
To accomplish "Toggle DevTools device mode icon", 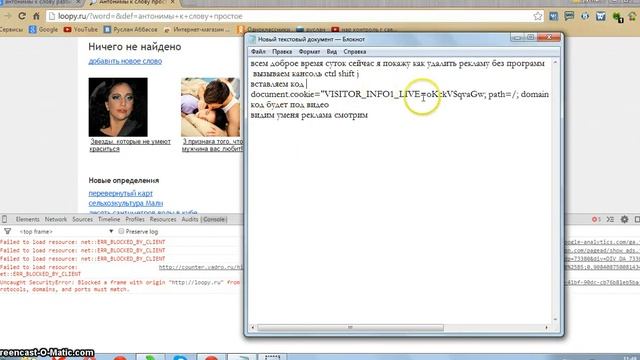I will (x=4, y=220).
